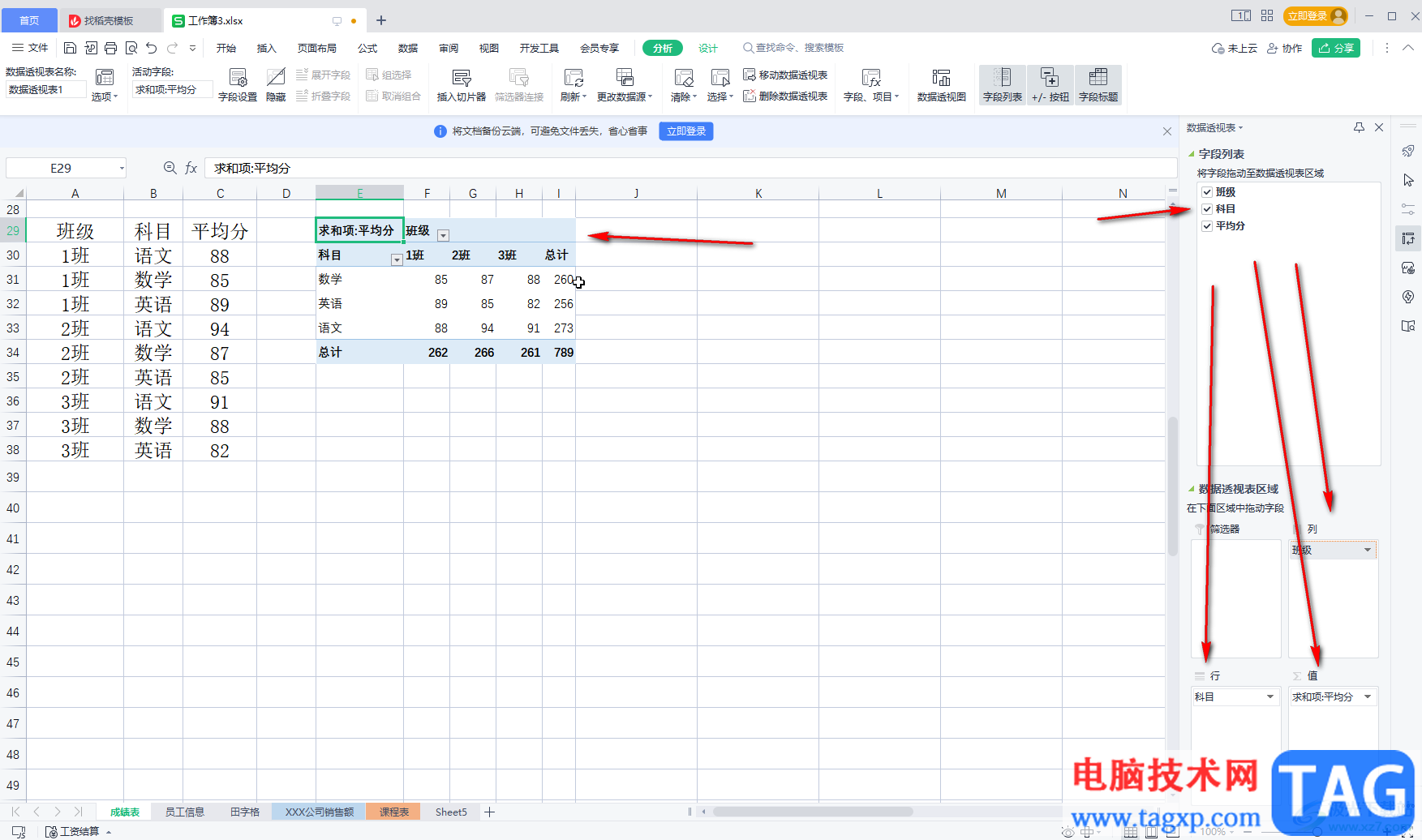Switch to the 插入 ribbon tab
This screenshot has width=1422, height=840.
point(267,48)
